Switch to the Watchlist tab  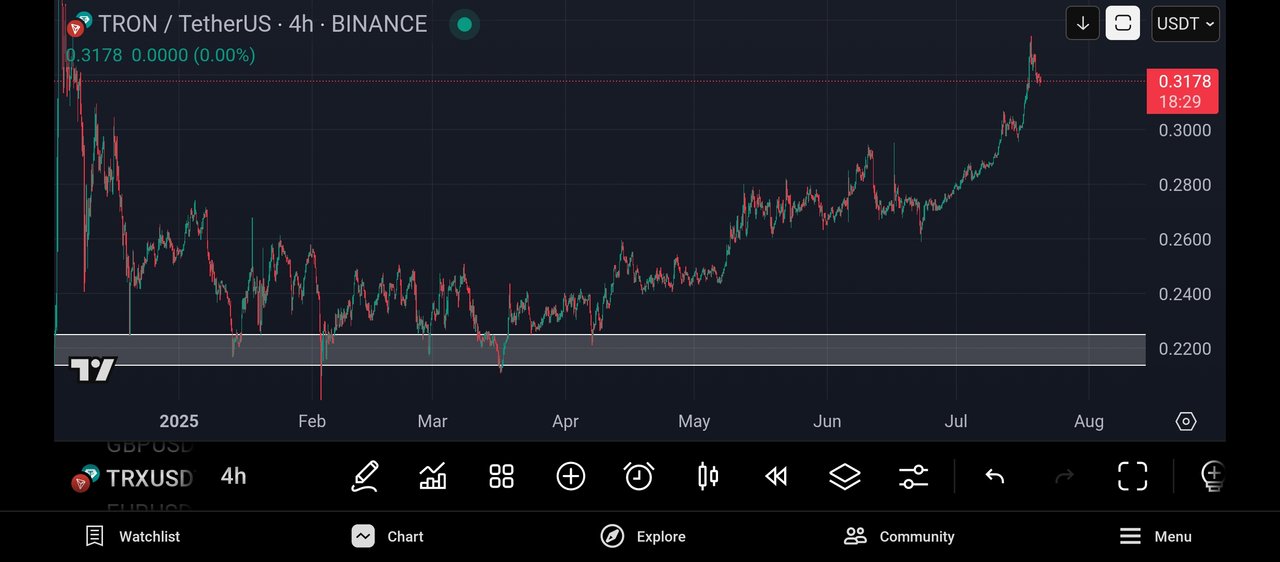tap(132, 536)
